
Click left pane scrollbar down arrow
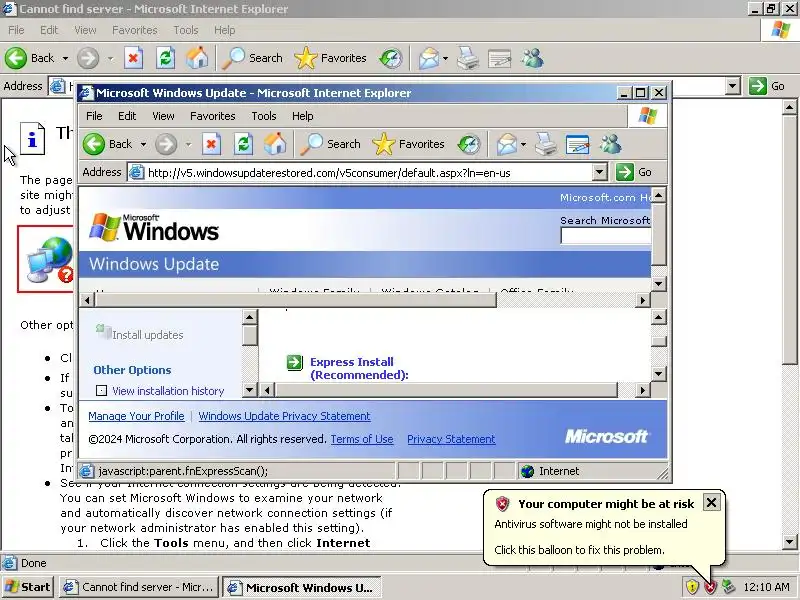(x=249, y=390)
